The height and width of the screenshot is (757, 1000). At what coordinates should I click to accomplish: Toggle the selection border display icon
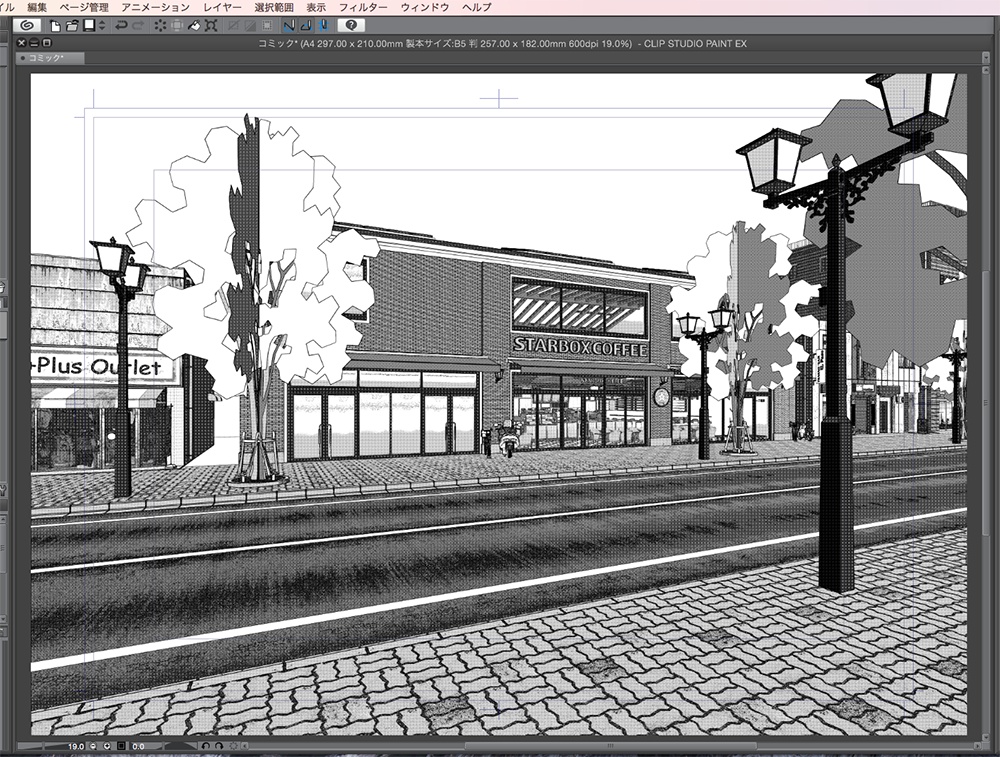pyautogui.click(x=268, y=26)
